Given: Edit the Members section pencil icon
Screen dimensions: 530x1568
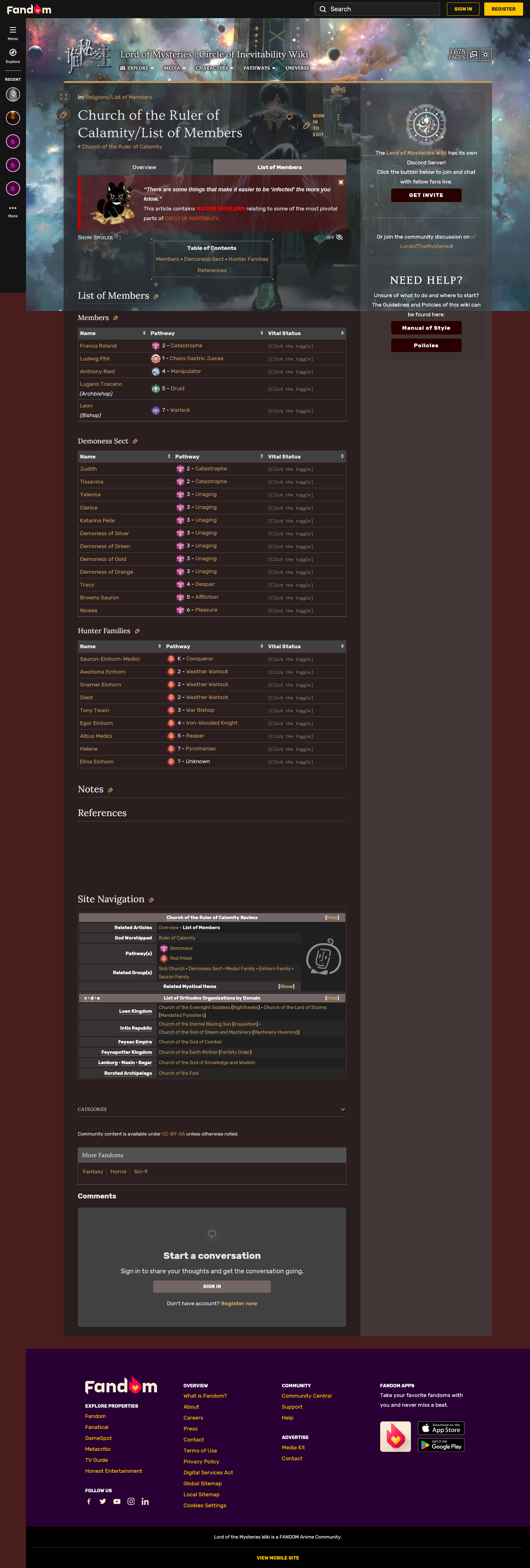Looking at the screenshot, I should (116, 318).
